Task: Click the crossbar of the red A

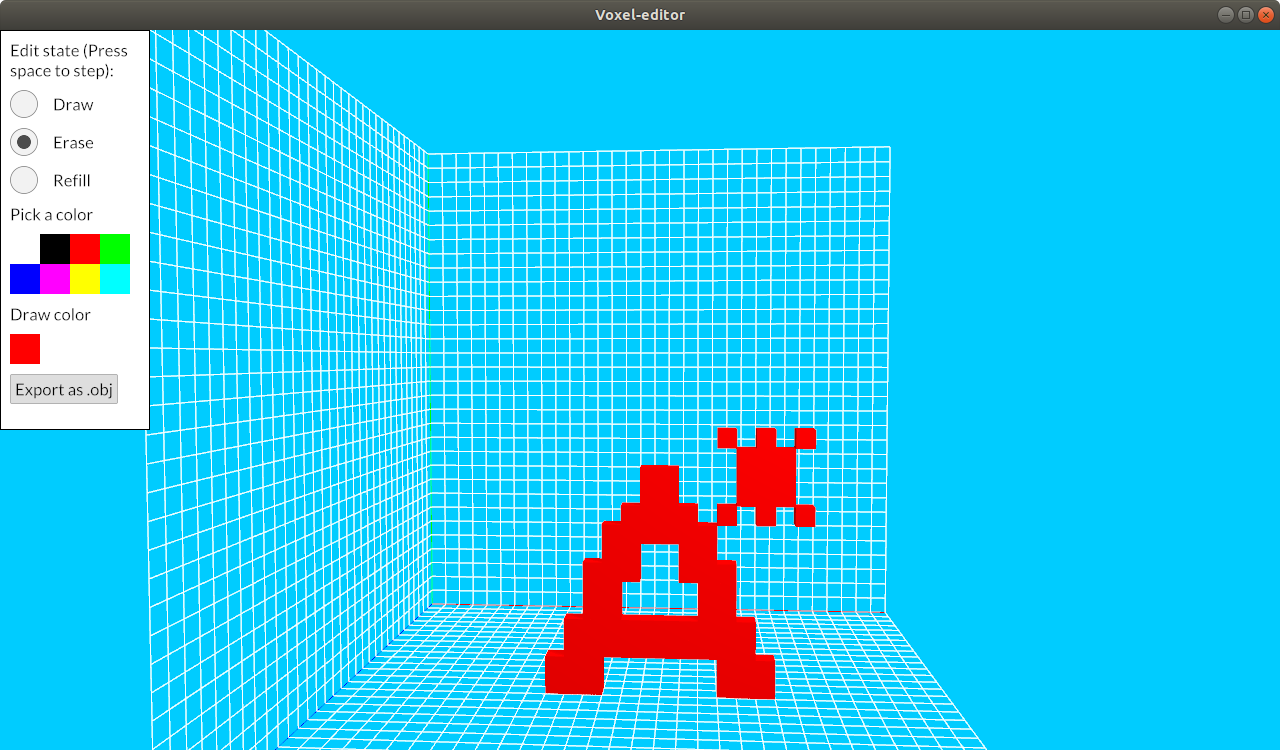Action: [660, 636]
